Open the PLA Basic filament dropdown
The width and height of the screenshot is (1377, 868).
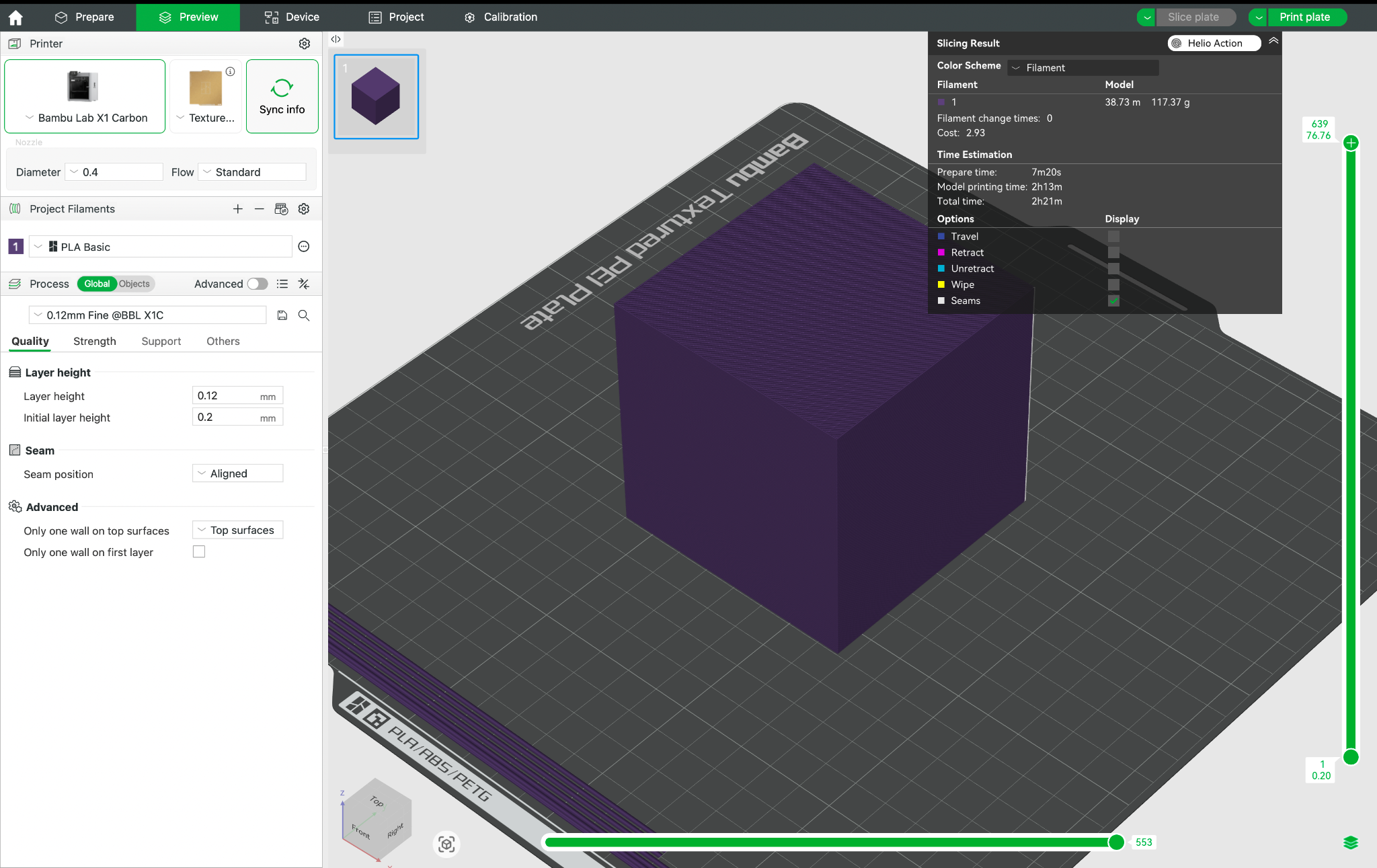[161, 247]
